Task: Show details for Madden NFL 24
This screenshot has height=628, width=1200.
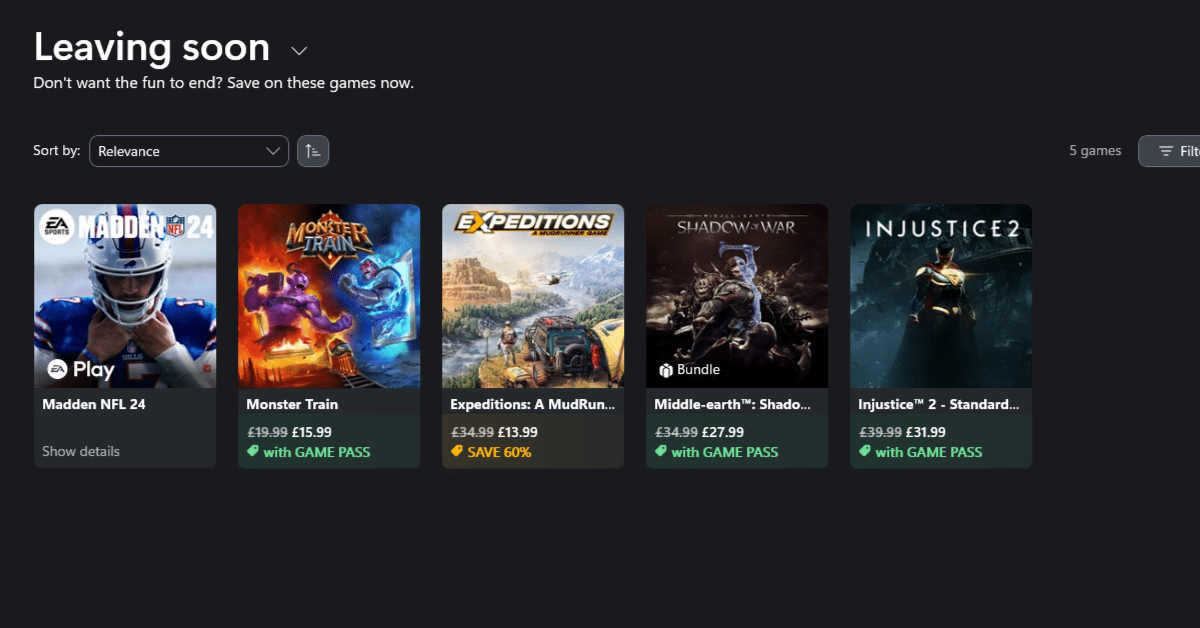Action: [x=81, y=452]
